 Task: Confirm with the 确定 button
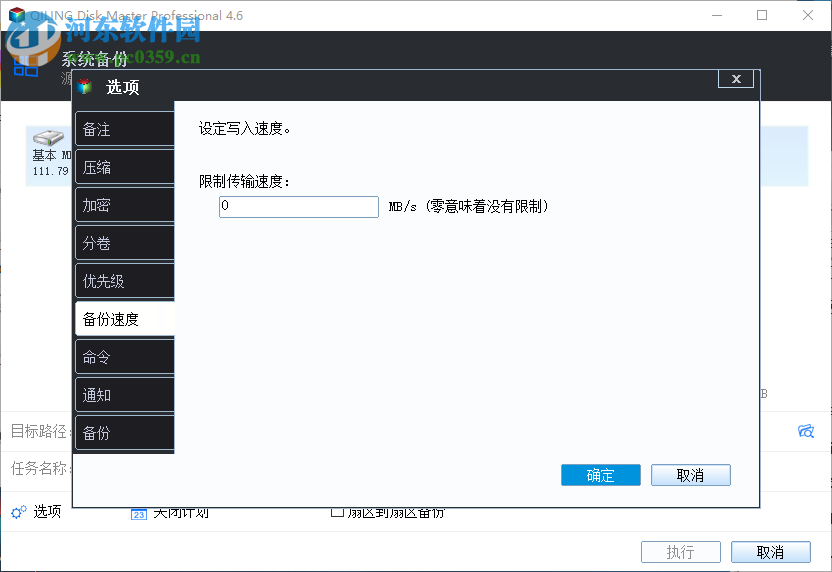pyautogui.click(x=601, y=475)
